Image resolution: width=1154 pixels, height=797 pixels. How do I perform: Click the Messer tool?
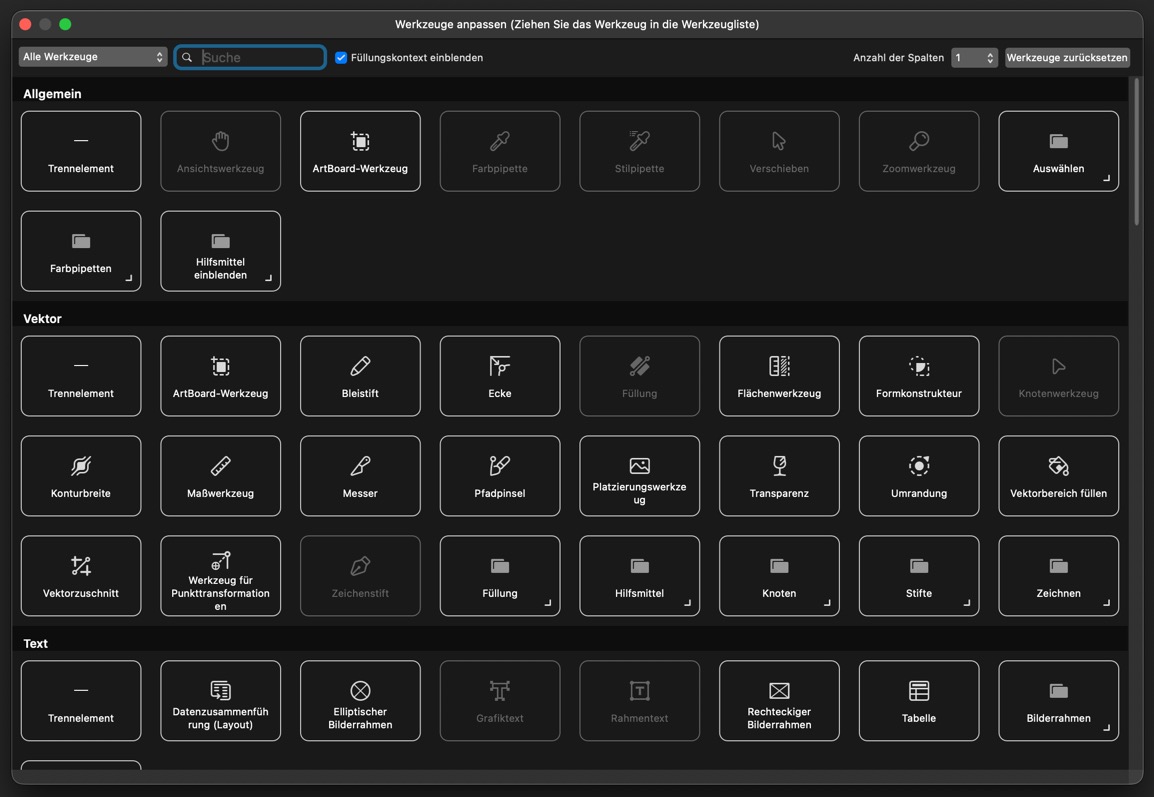click(x=360, y=476)
